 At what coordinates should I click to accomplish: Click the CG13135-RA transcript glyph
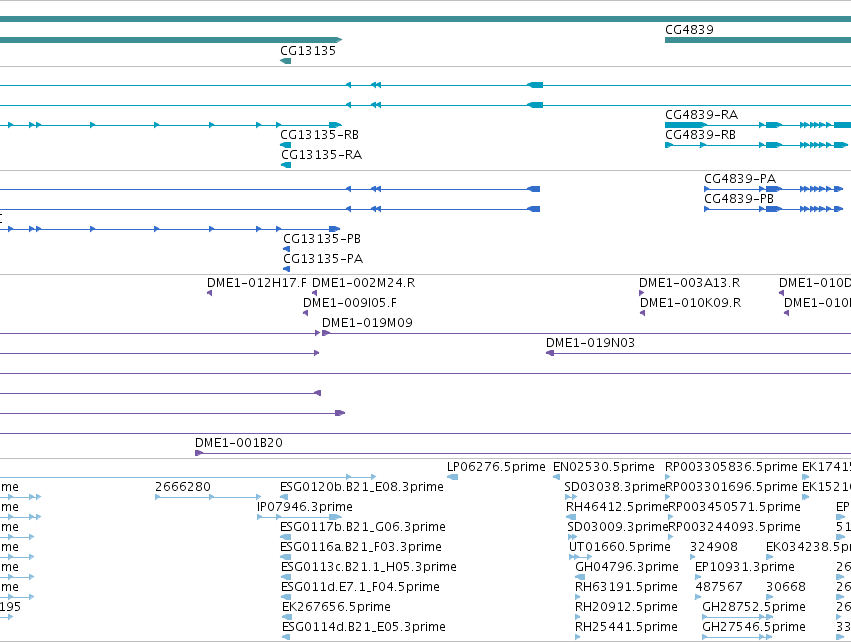[286, 165]
